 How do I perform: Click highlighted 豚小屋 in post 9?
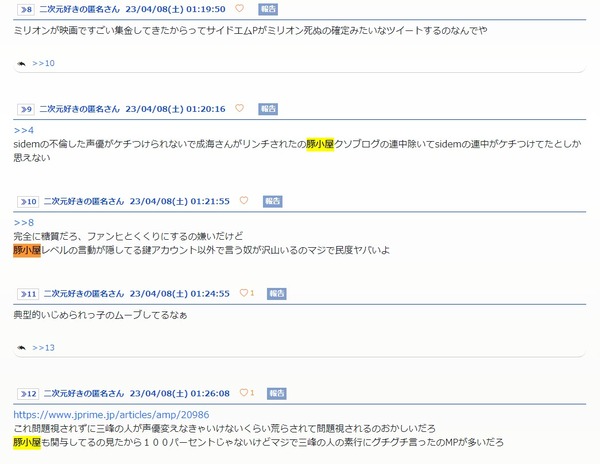pyautogui.click(x=320, y=144)
